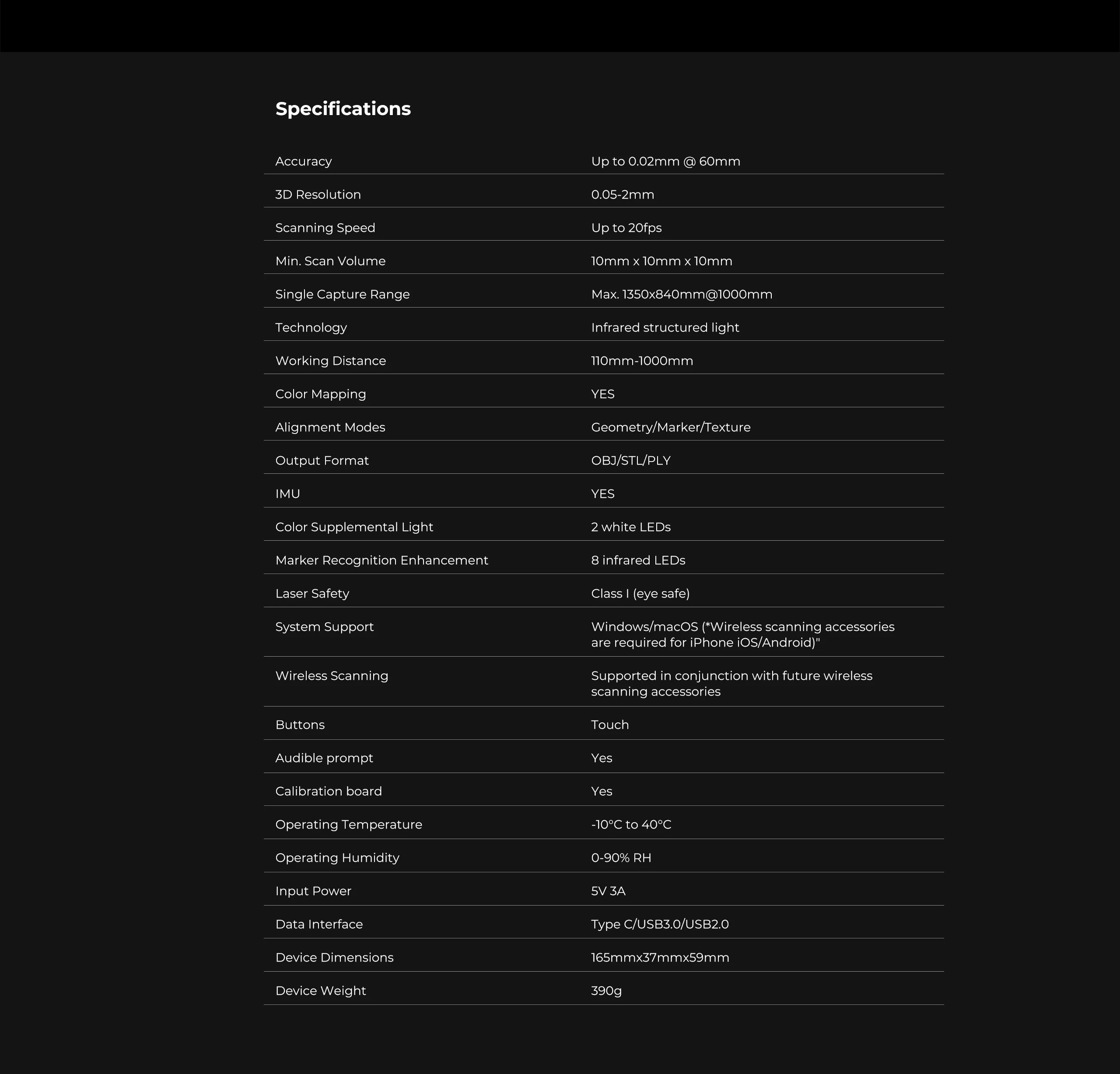
Task: Click the "Class I (eye safe)" laser safety value
Action: 640,594
